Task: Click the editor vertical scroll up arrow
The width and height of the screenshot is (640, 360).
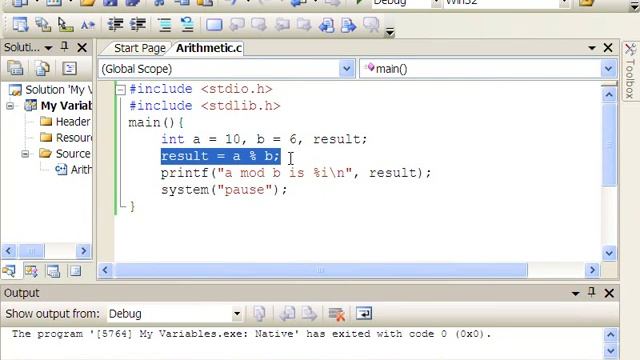Action: (x=609, y=95)
